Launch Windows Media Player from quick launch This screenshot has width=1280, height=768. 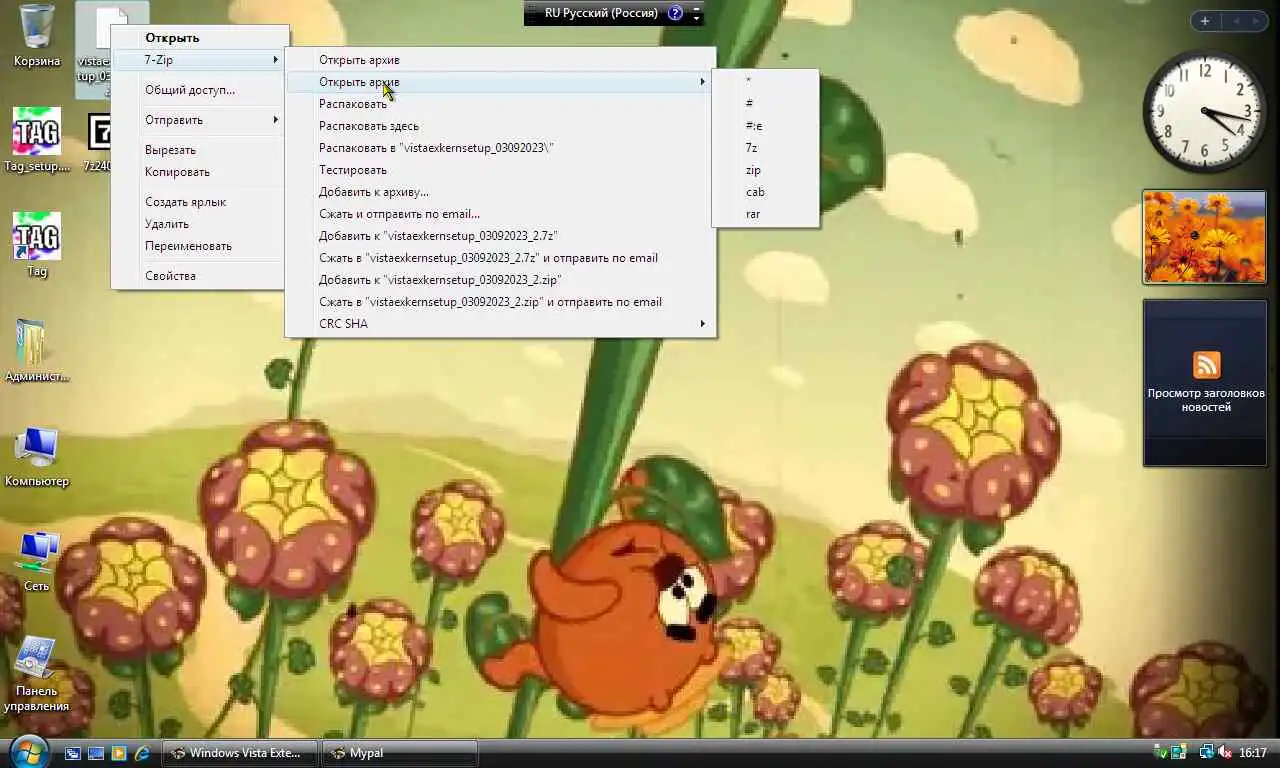click(x=119, y=753)
